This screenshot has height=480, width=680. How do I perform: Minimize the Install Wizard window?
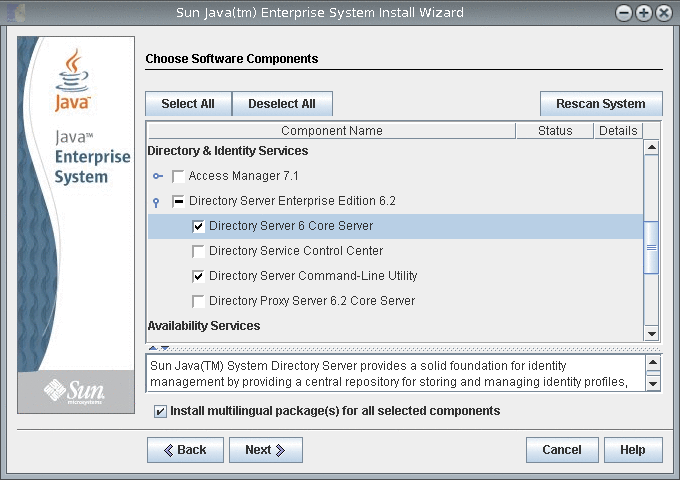624,13
